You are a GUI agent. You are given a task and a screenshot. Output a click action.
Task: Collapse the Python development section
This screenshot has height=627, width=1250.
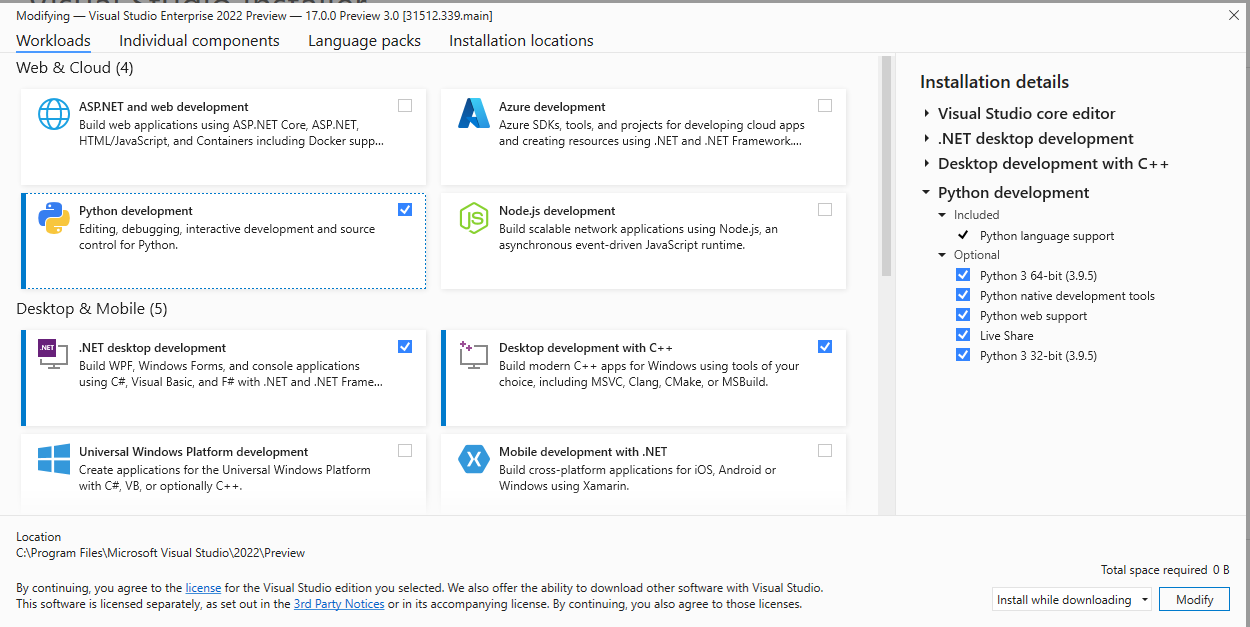(x=924, y=192)
